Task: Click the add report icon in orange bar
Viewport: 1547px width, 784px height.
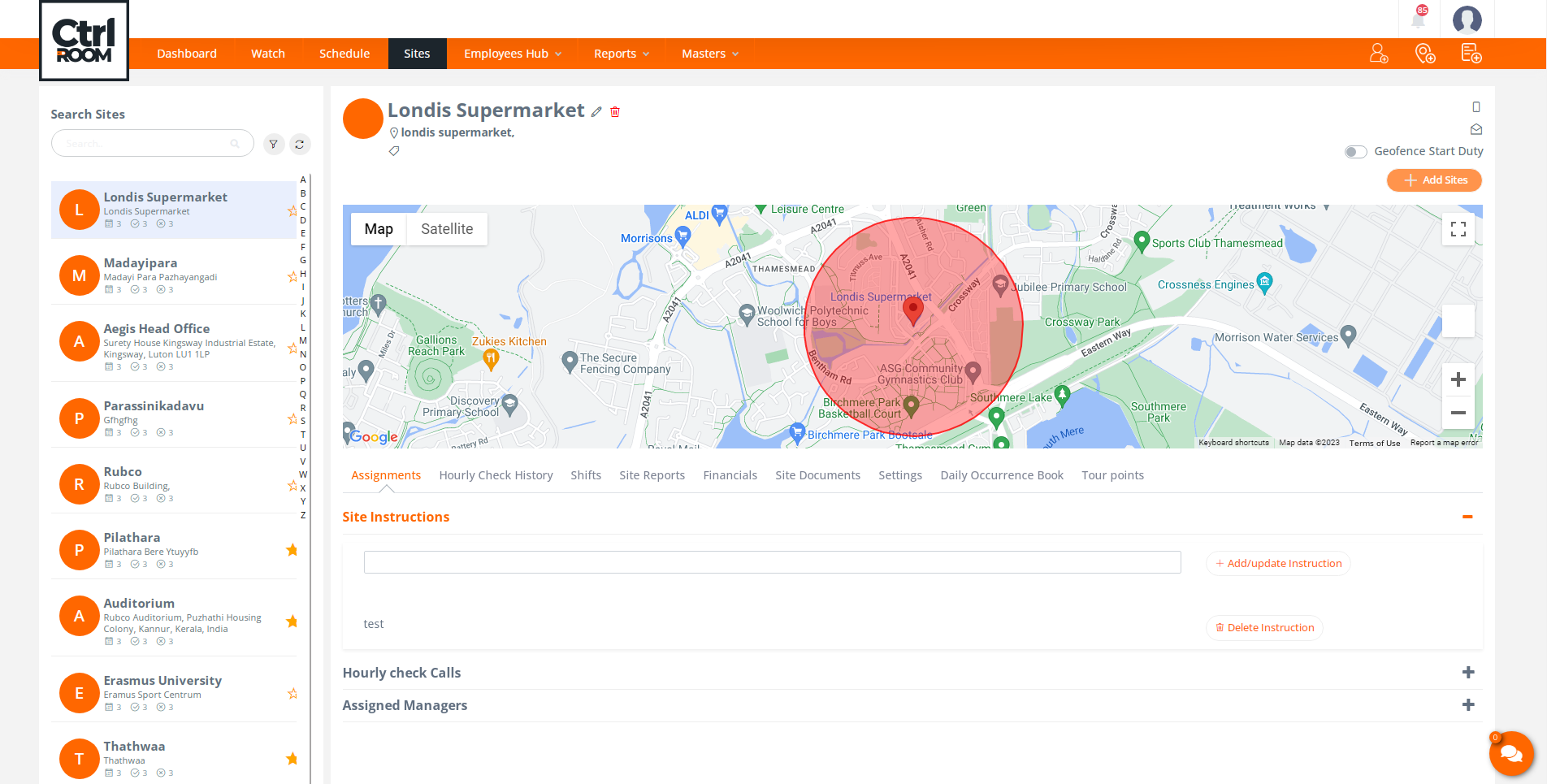Action: [x=1471, y=54]
